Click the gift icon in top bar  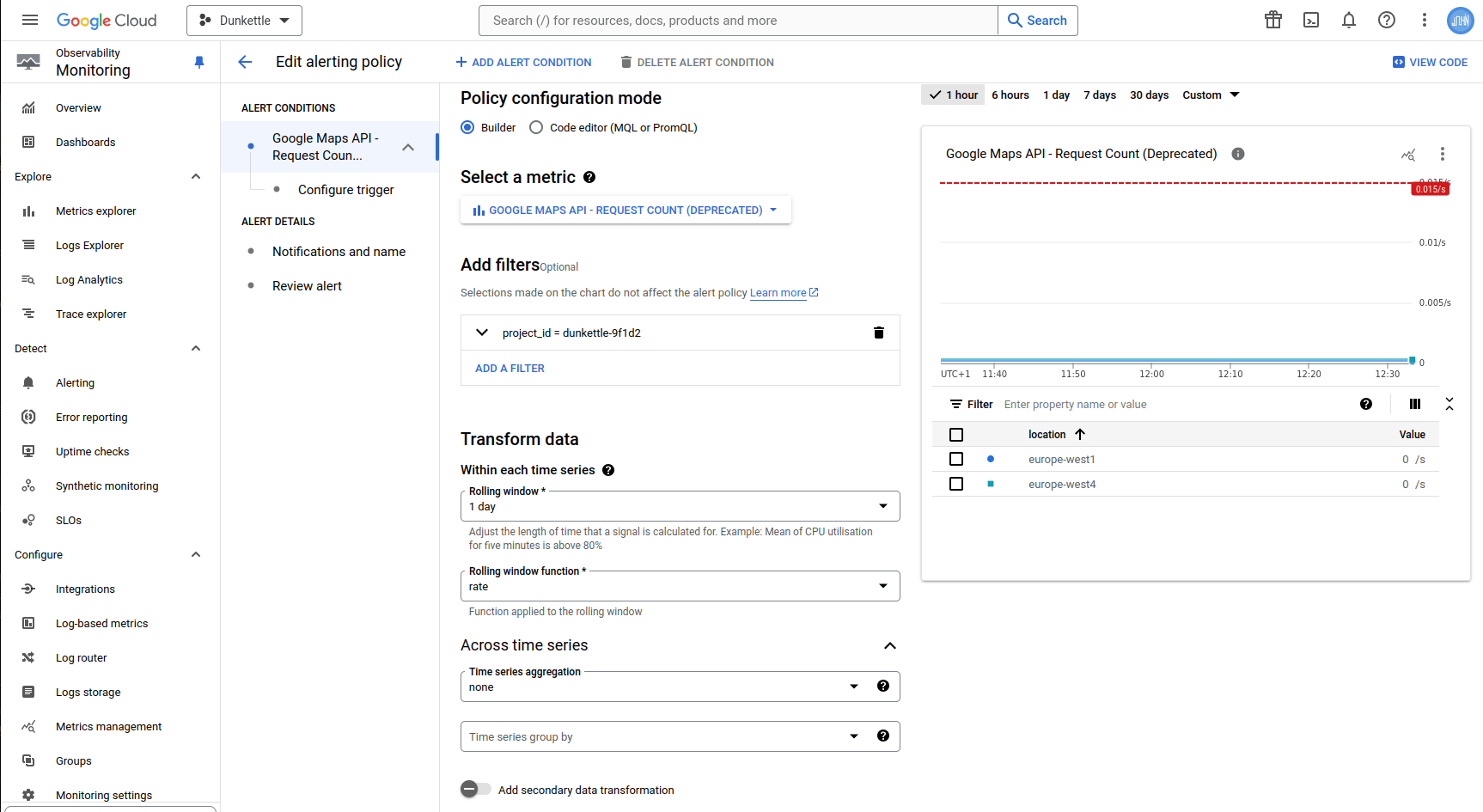click(1272, 21)
